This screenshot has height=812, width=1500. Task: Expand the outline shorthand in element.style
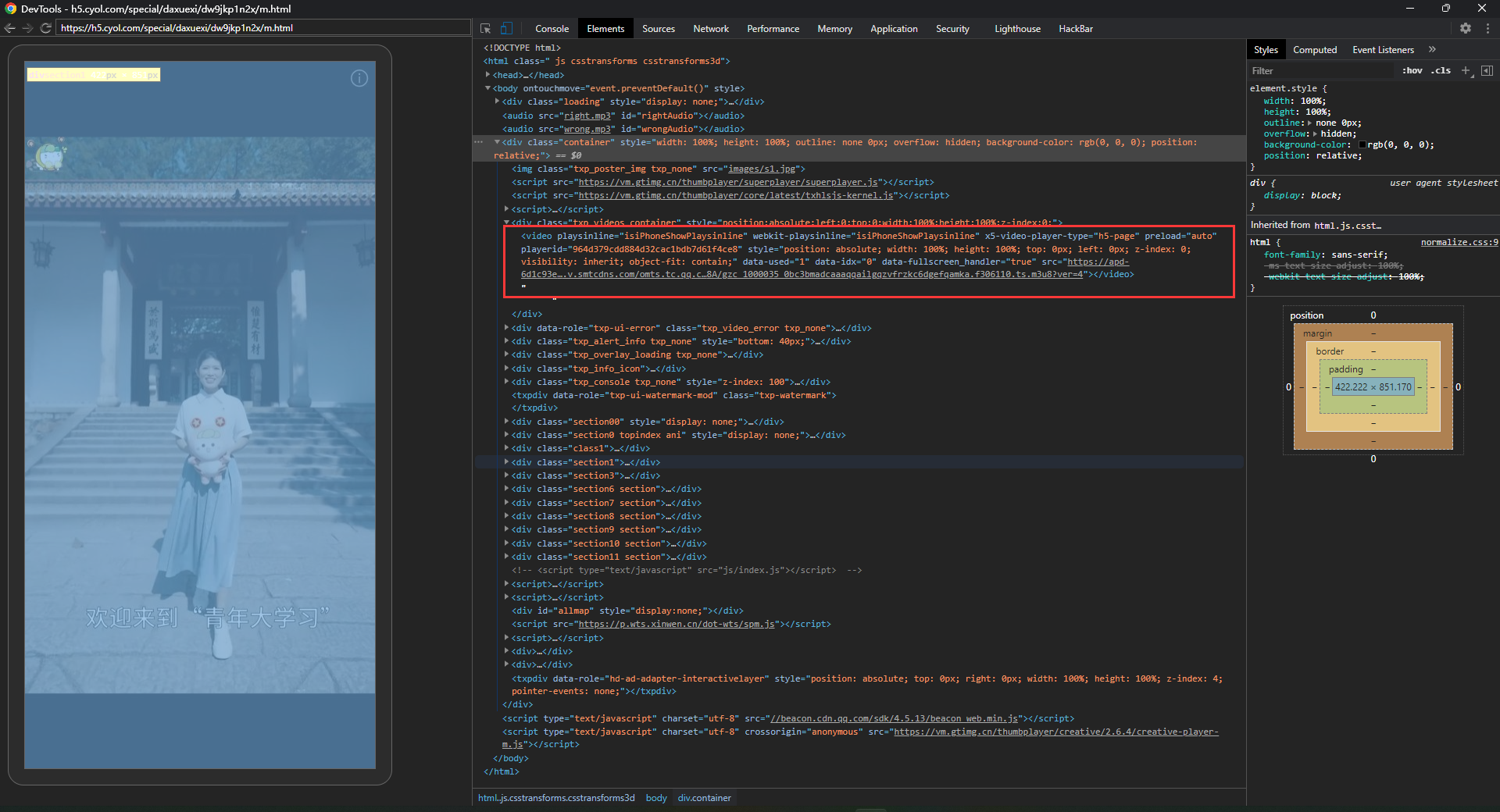coord(1310,123)
